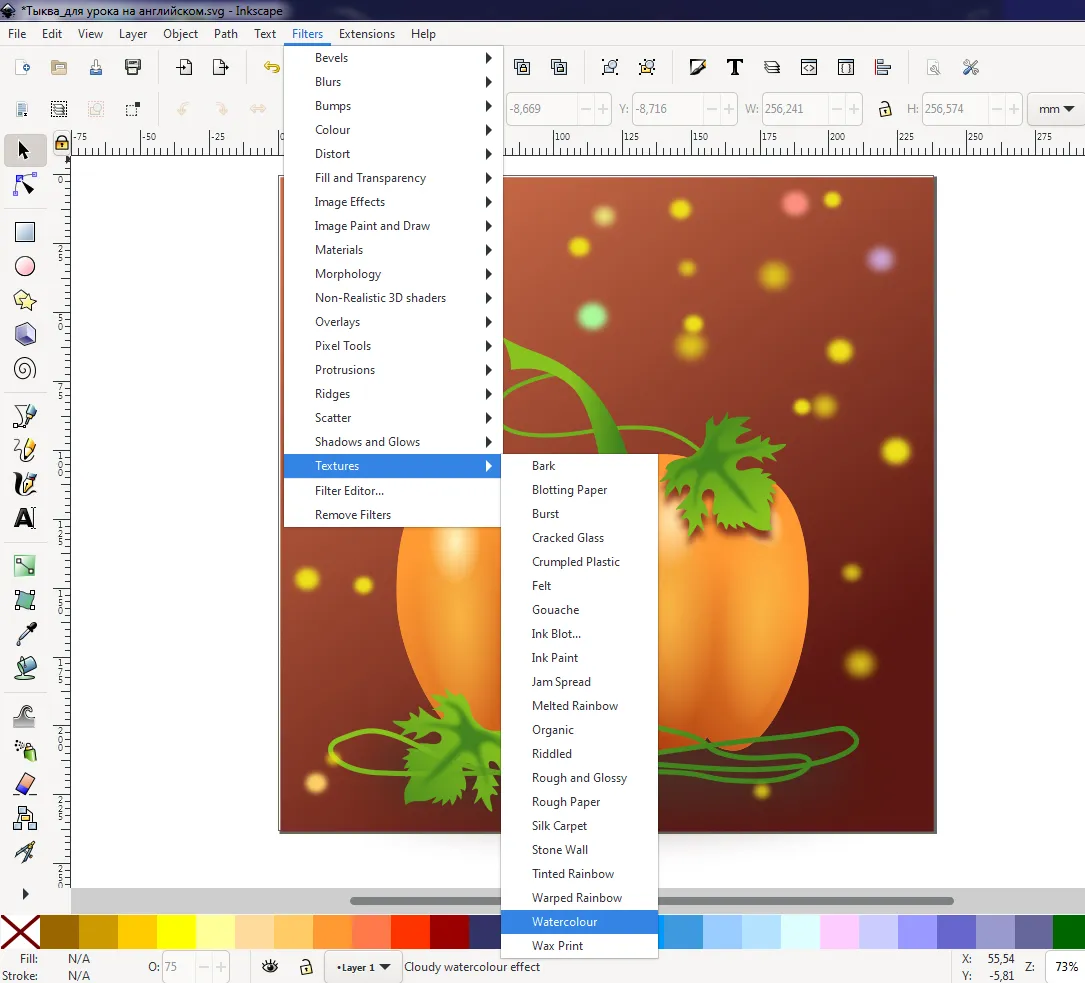Open the XML editor icon
Viewport: 1085px width, 983px height.
coord(808,67)
